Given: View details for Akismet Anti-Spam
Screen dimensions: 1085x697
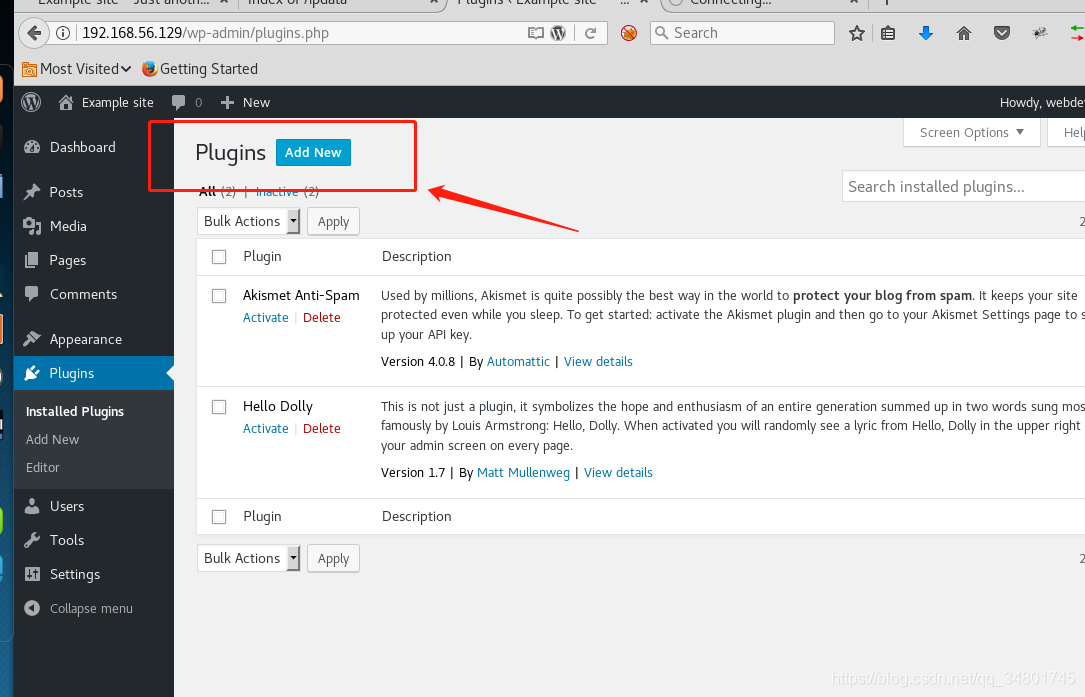Looking at the screenshot, I should [598, 361].
